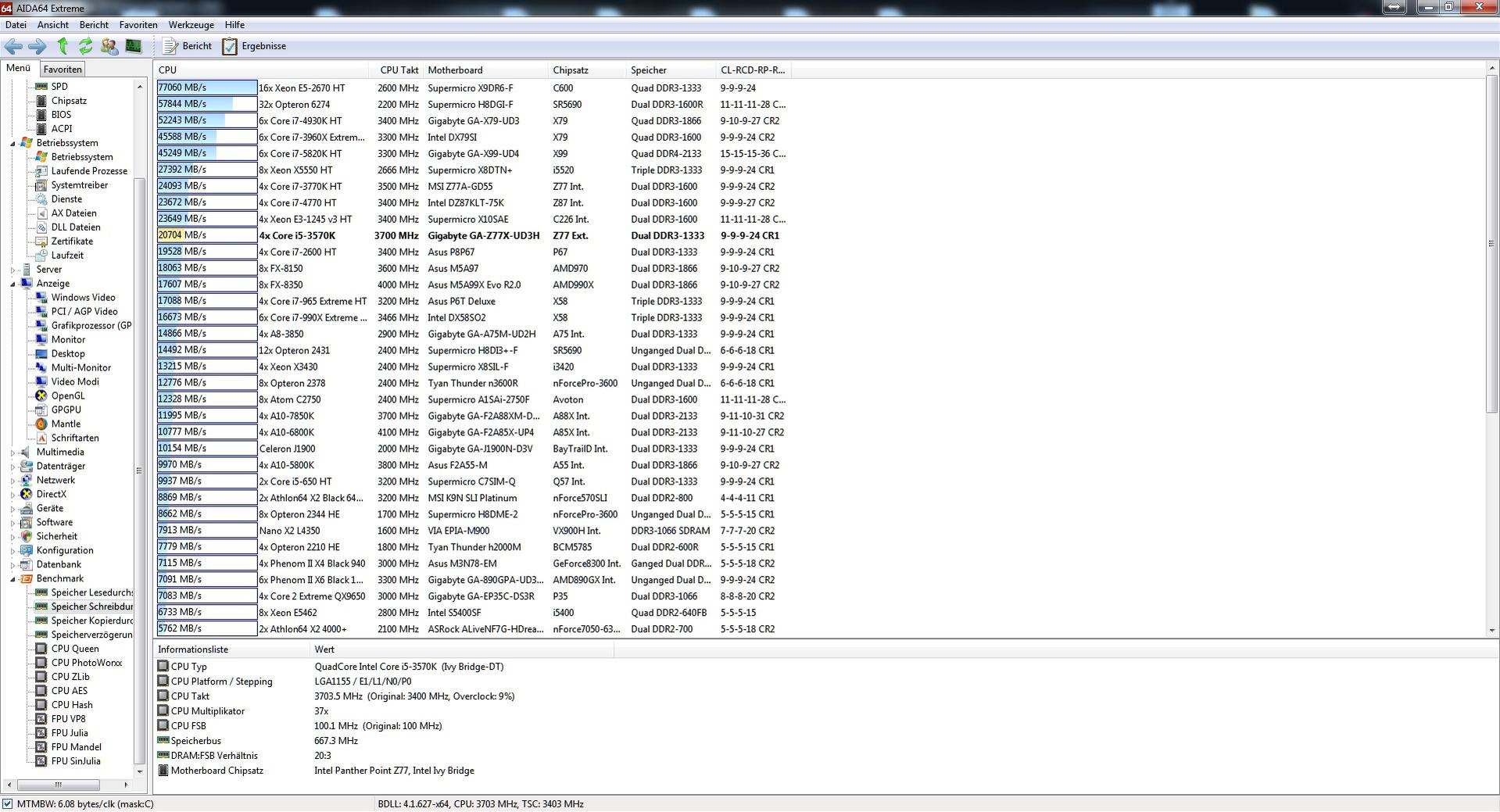This screenshot has height=812, width=1500.
Task: Click the green up-arrow toolbar icon
Action: tap(63, 46)
